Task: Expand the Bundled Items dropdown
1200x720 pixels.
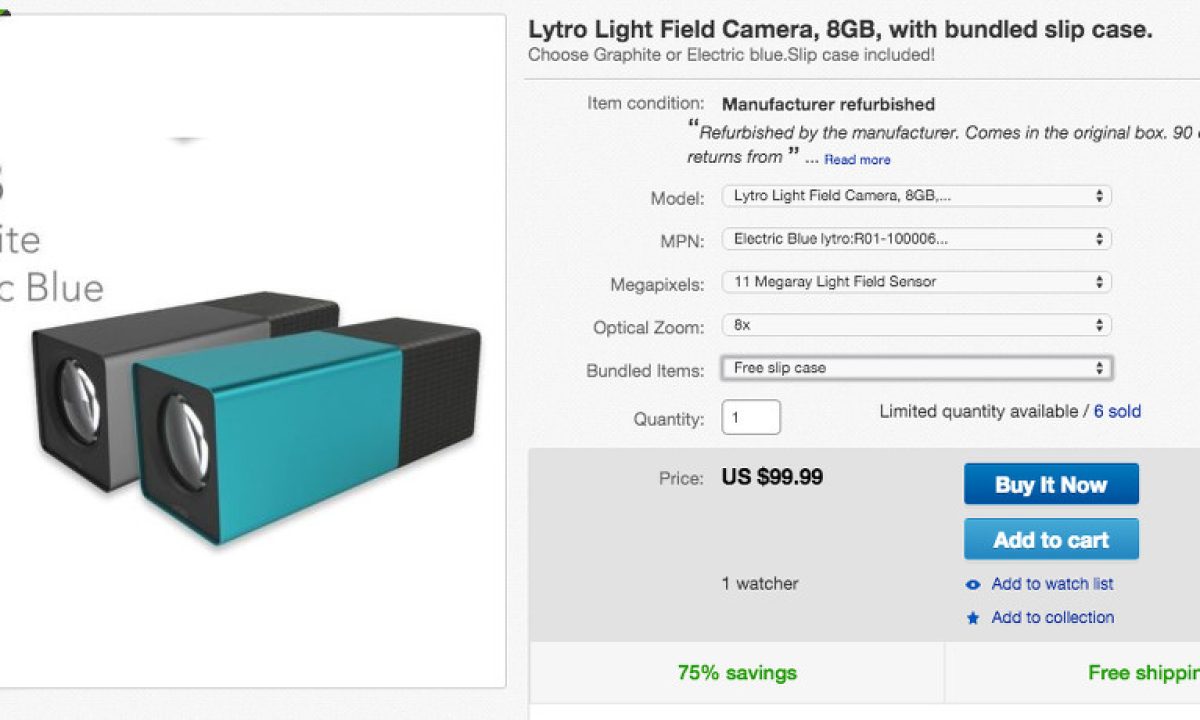Action: click(916, 368)
